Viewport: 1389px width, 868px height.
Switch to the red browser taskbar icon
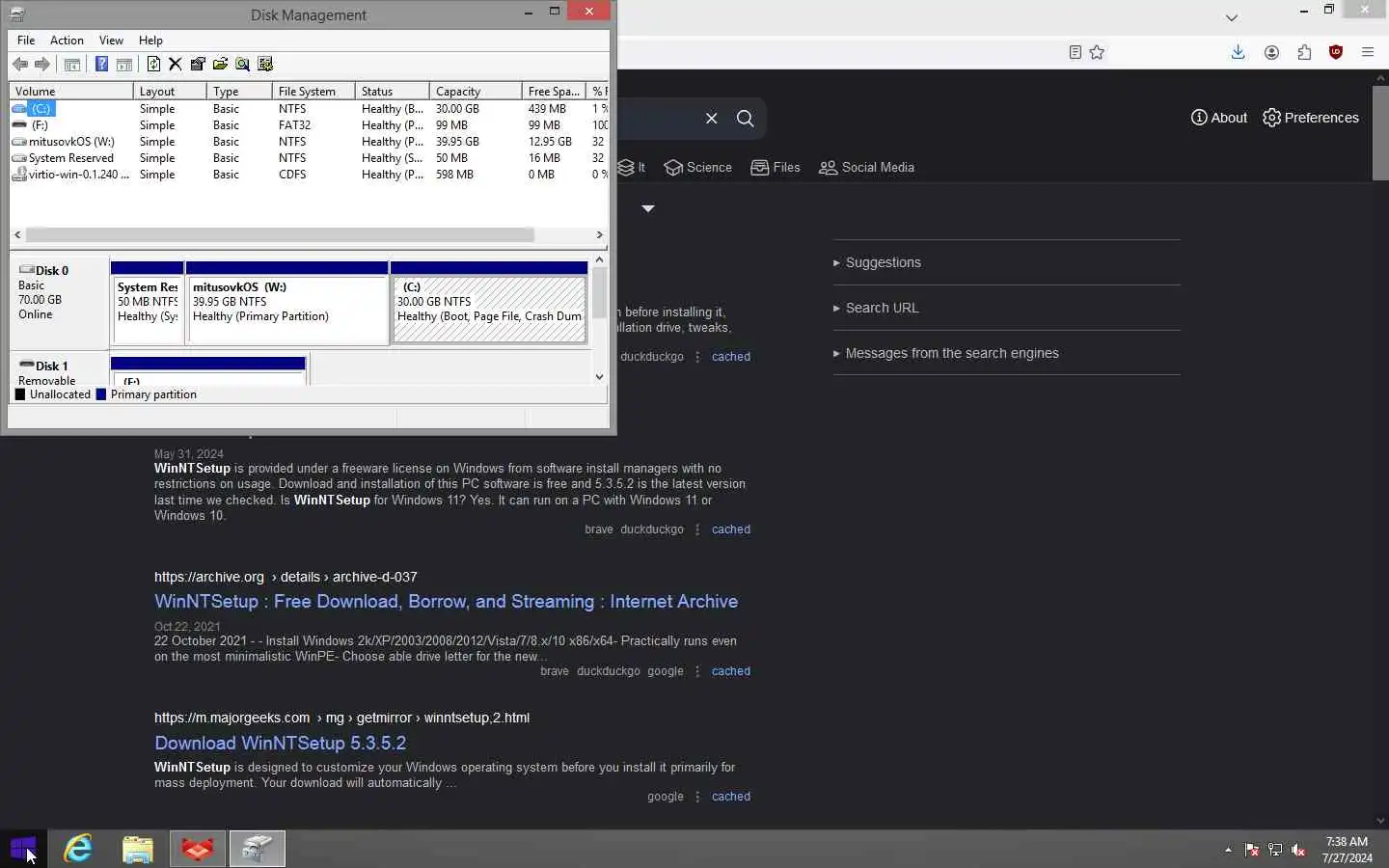(x=198, y=849)
